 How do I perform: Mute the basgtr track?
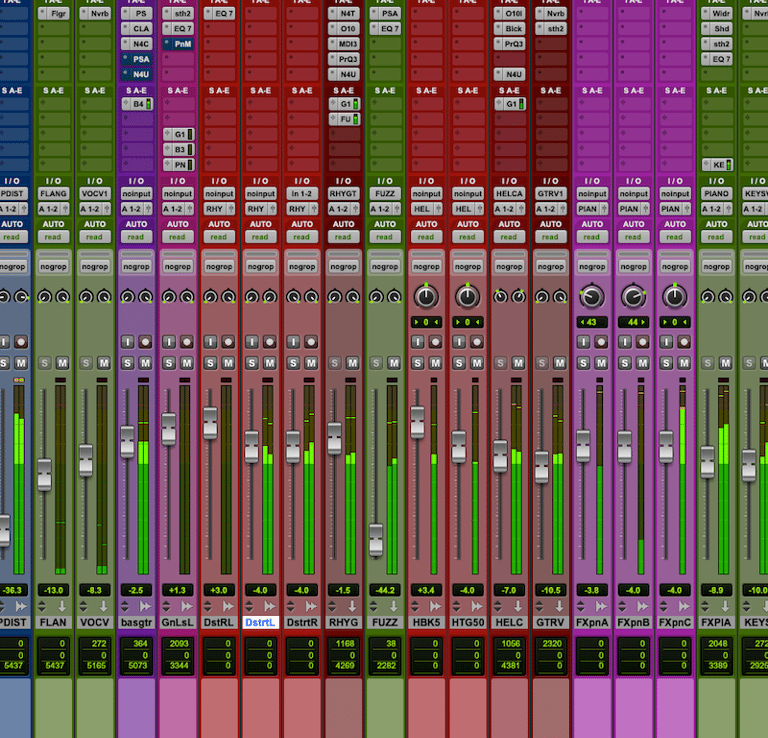[x=145, y=363]
